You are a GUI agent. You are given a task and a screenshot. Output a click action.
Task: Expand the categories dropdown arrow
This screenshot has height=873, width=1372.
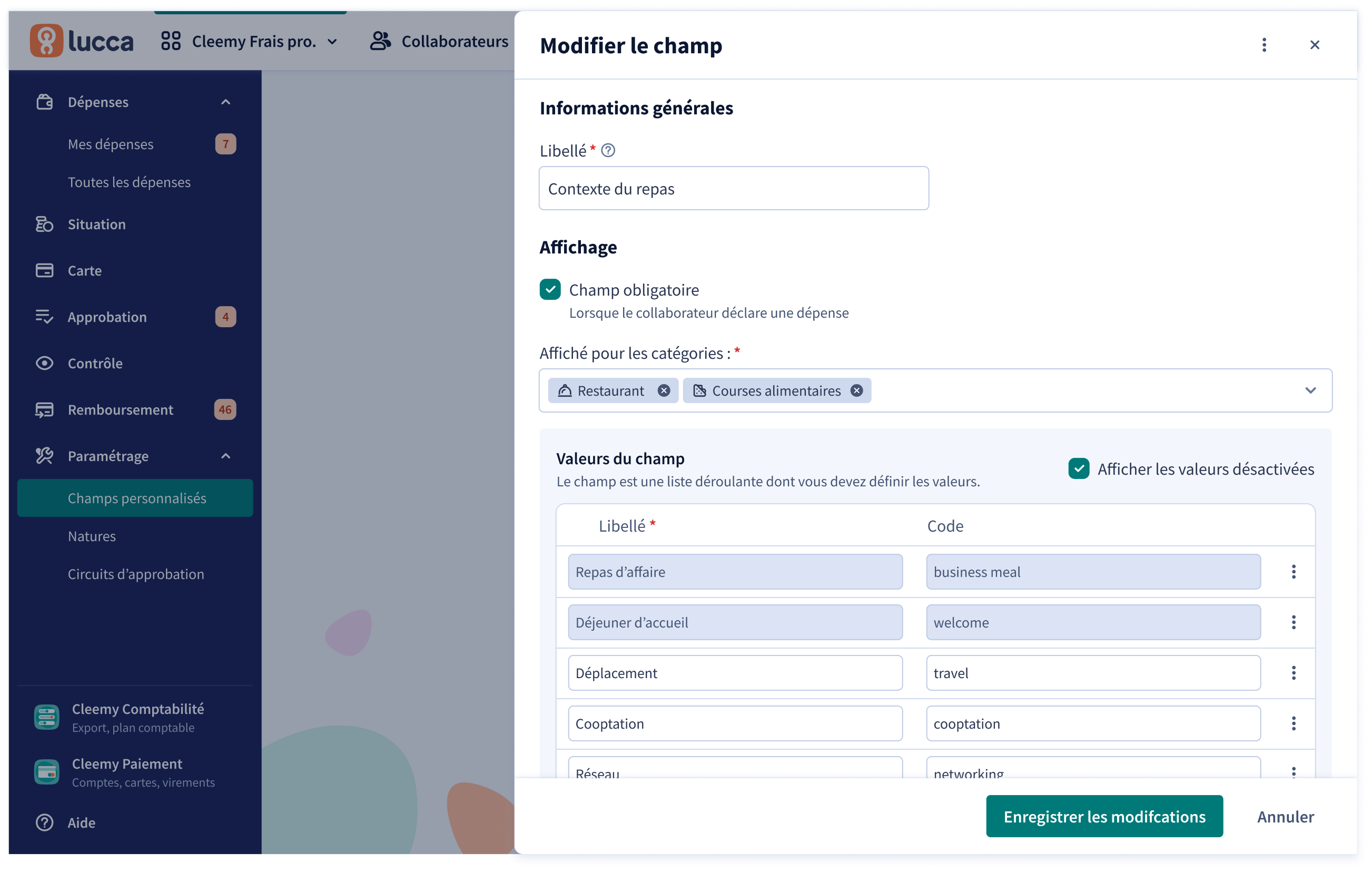[x=1310, y=390]
